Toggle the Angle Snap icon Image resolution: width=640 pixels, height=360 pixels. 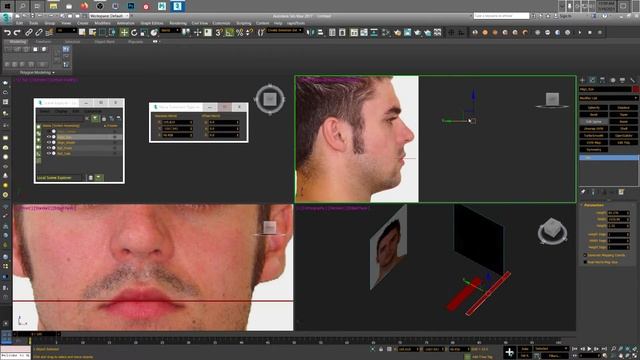click(x=229, y=33)
